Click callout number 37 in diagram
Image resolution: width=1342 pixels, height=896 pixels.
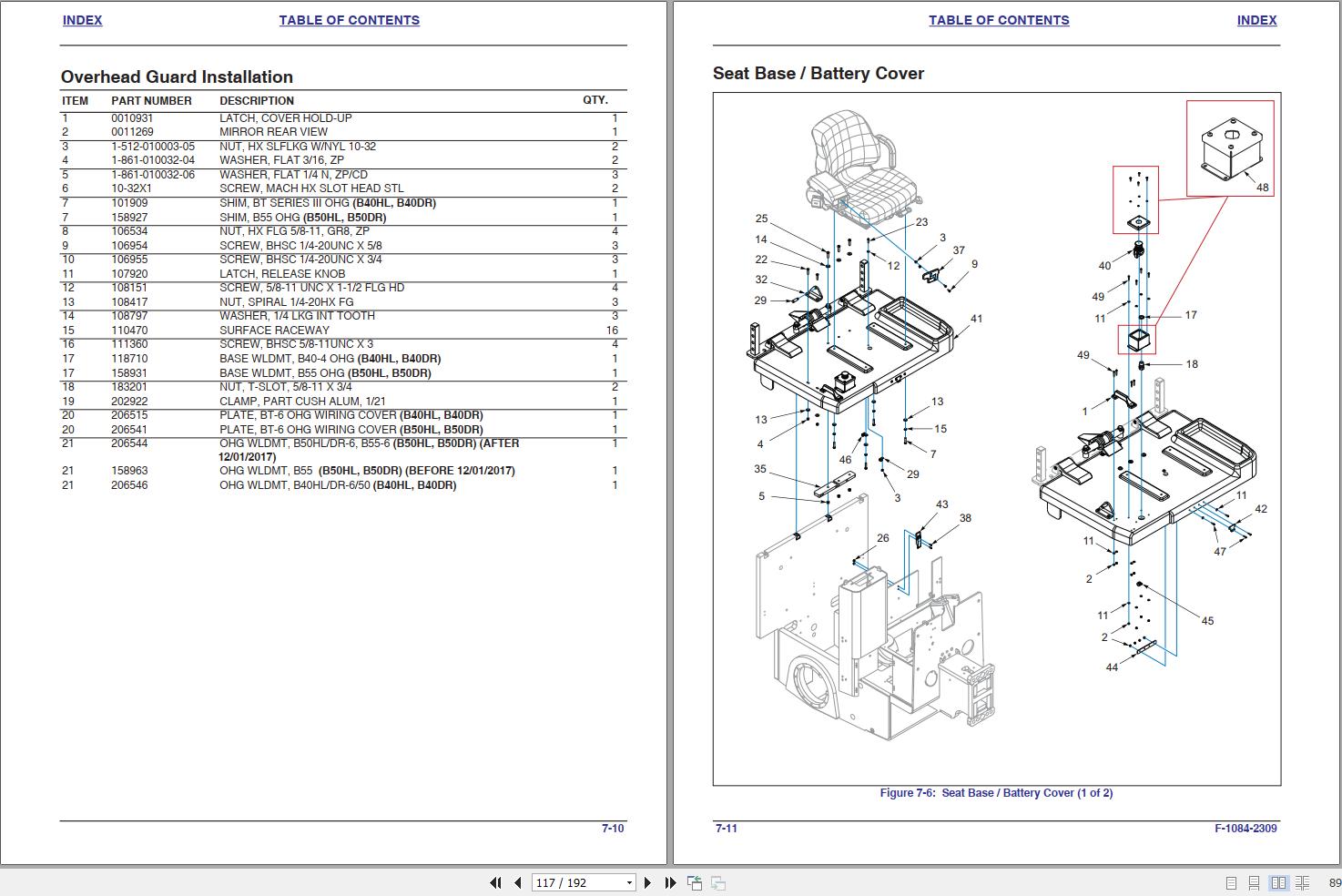click(x=959, y=250)
